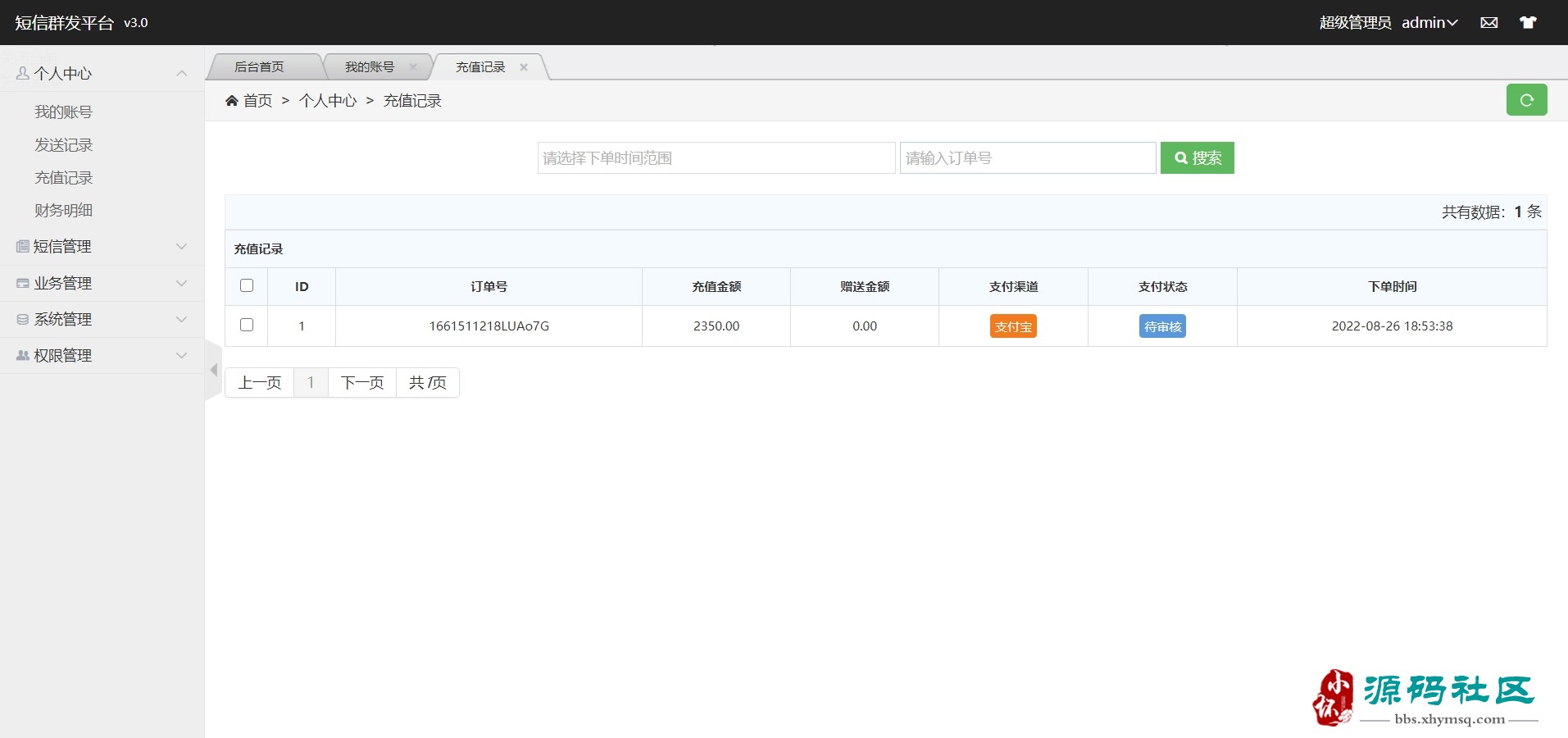Screen dimensions: 1568x738
Task: Click the 待审核 status badge
Action: pyautogui.click(x=1162, y=326)
